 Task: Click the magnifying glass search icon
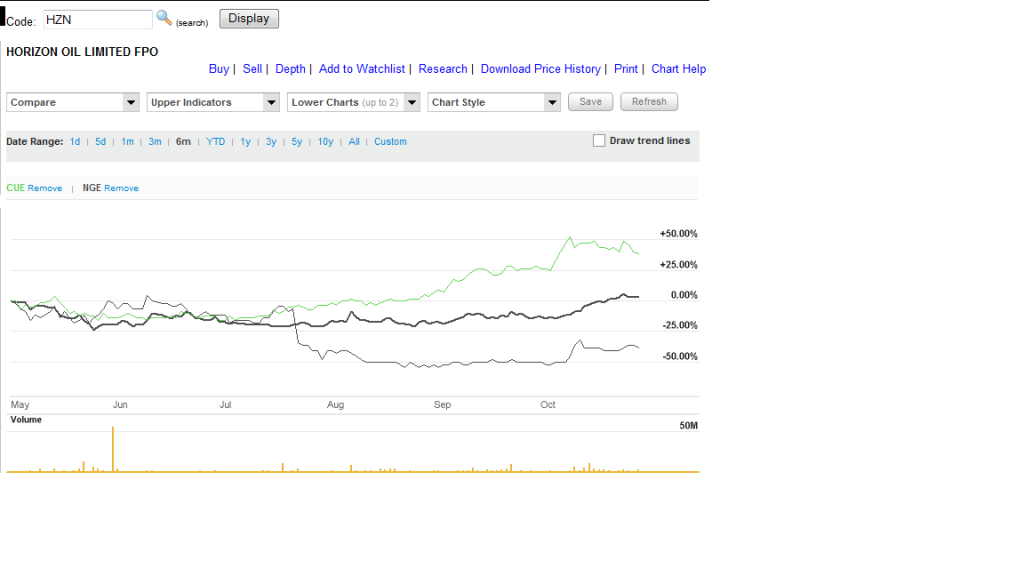coord(165,18)
